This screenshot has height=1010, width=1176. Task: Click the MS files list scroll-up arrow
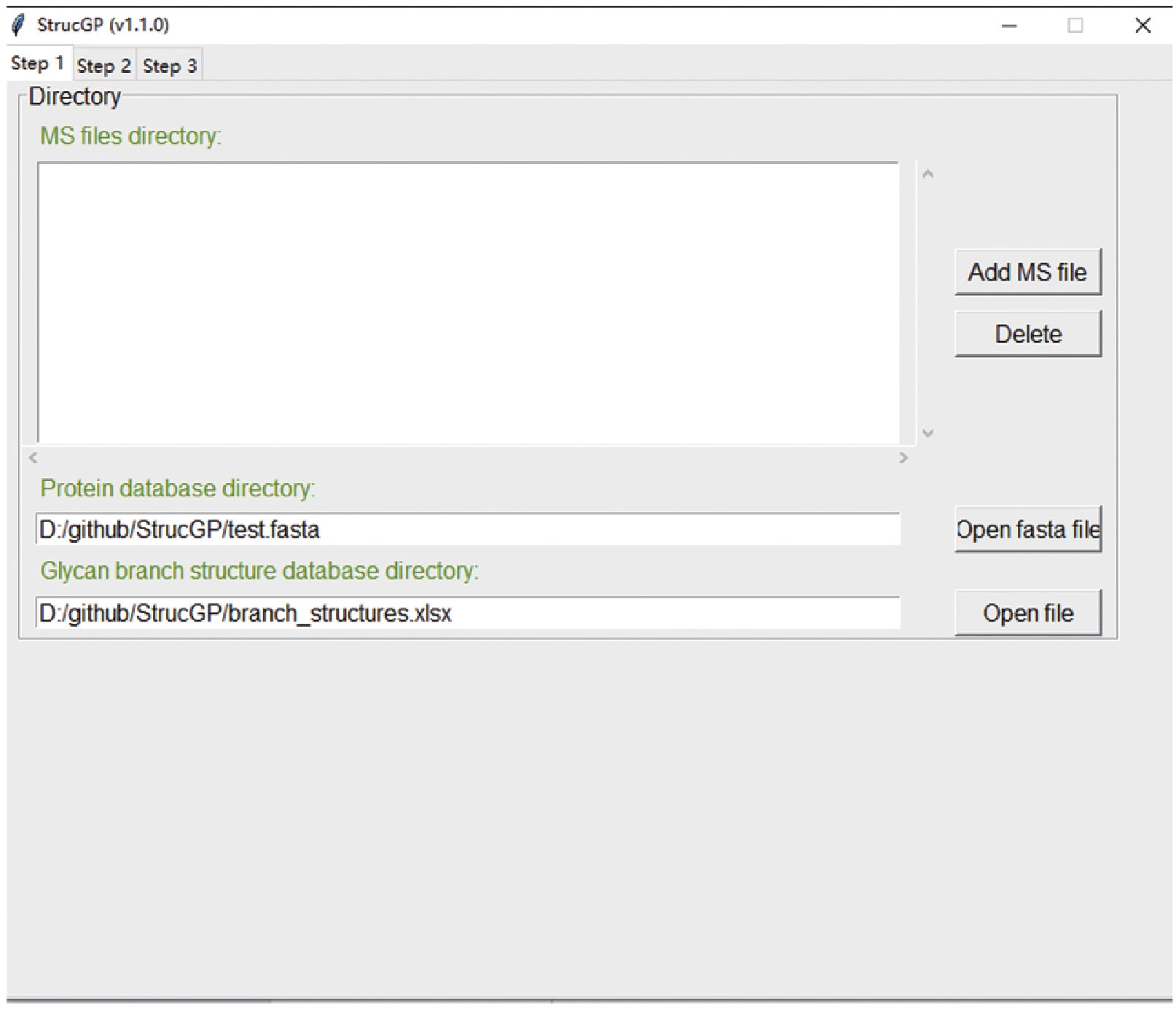pyautogui.click(x=928, y=174)
